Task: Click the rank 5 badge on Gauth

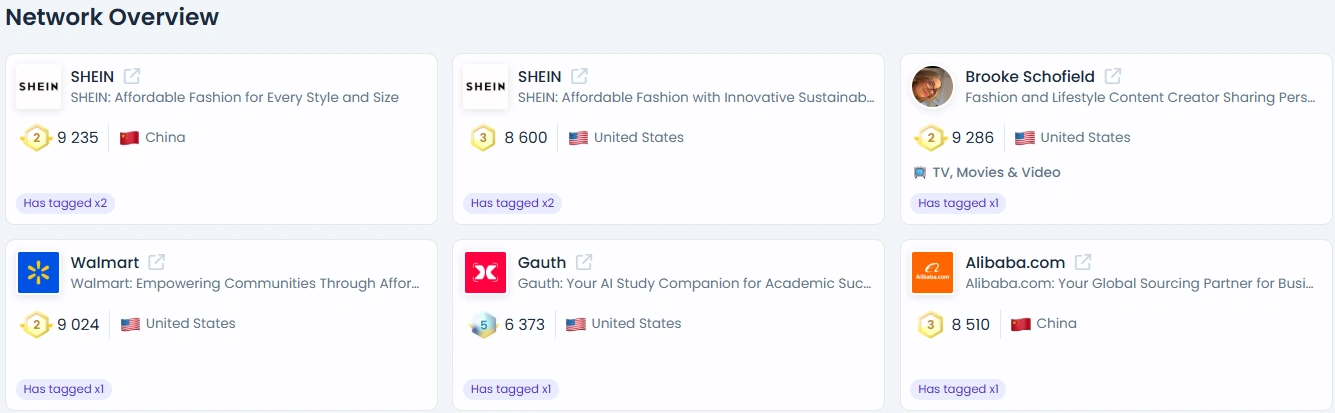Action: 483,324
